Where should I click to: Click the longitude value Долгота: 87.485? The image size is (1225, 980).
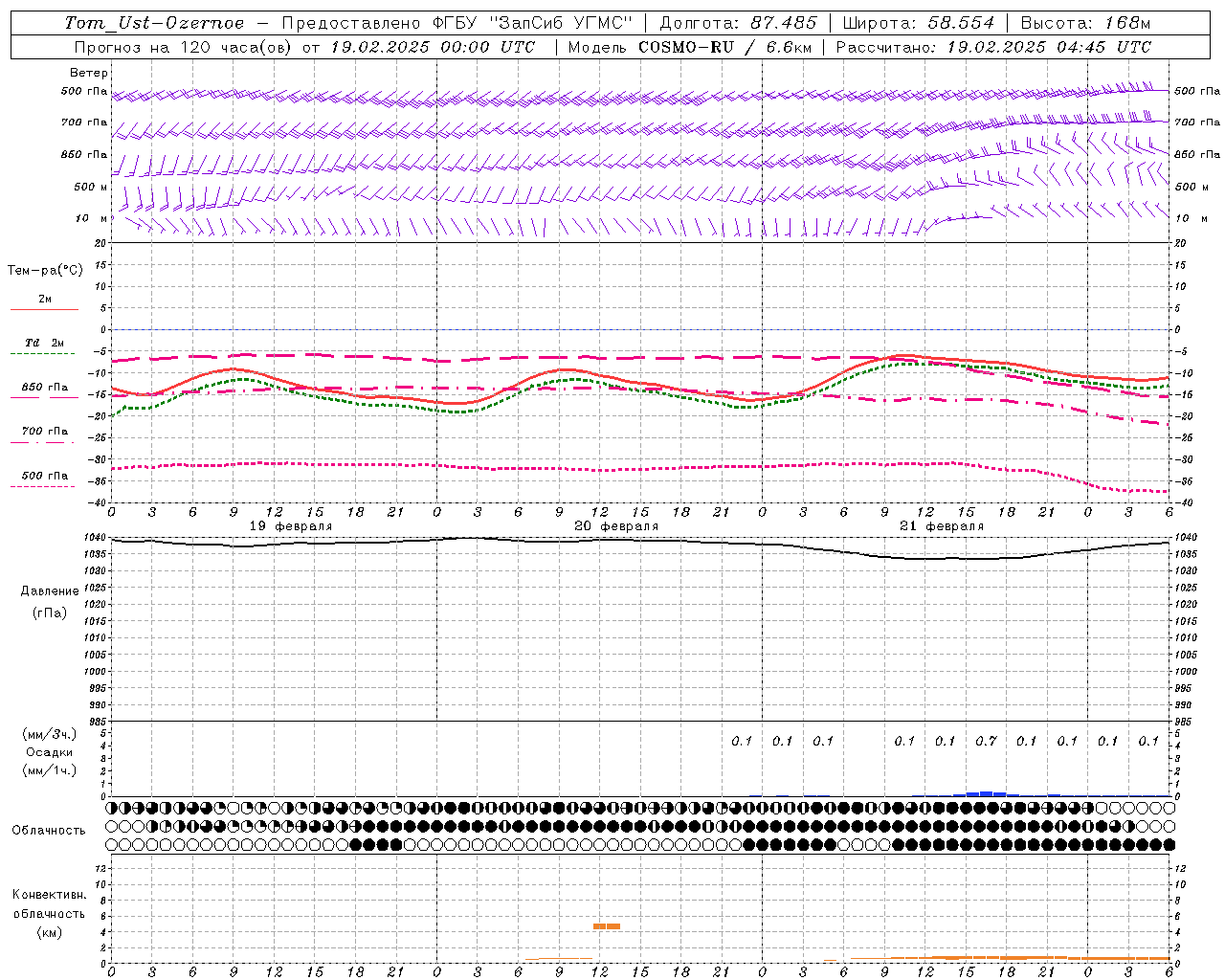(x=739, y=23)
